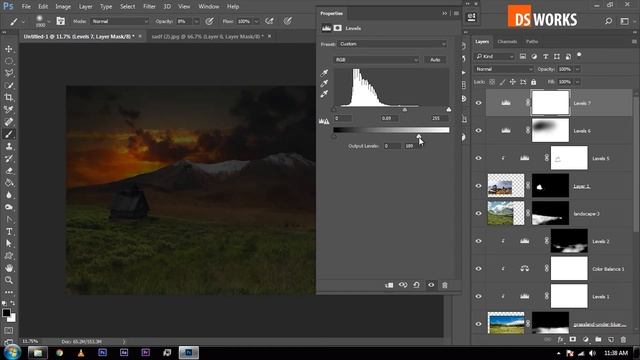Viewport: 640px width, 360px height.
Task: Open the RGB channel dropdown
Action: [376, 60]
